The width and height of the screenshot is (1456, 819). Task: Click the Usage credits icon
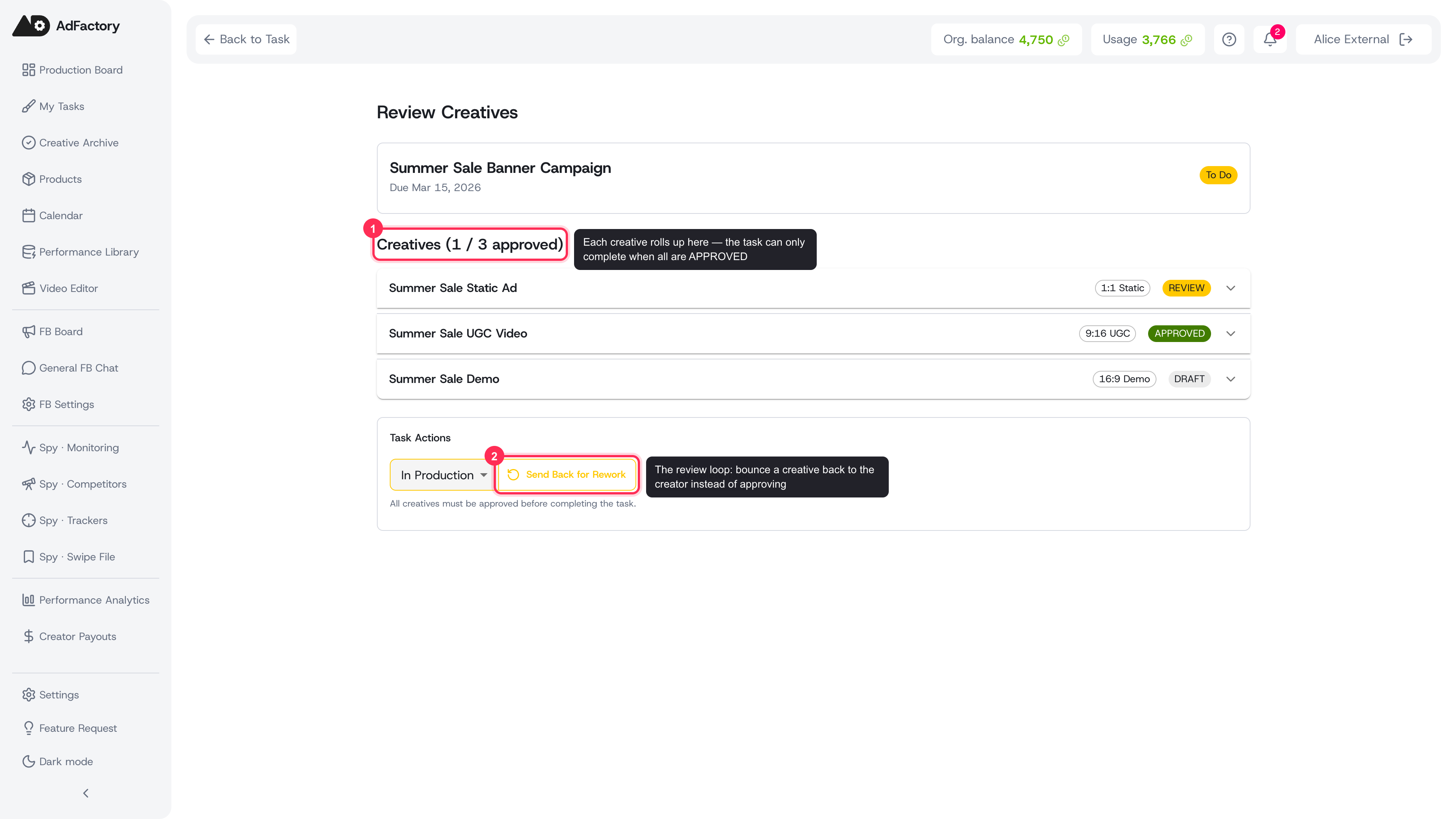point(1186,39)
